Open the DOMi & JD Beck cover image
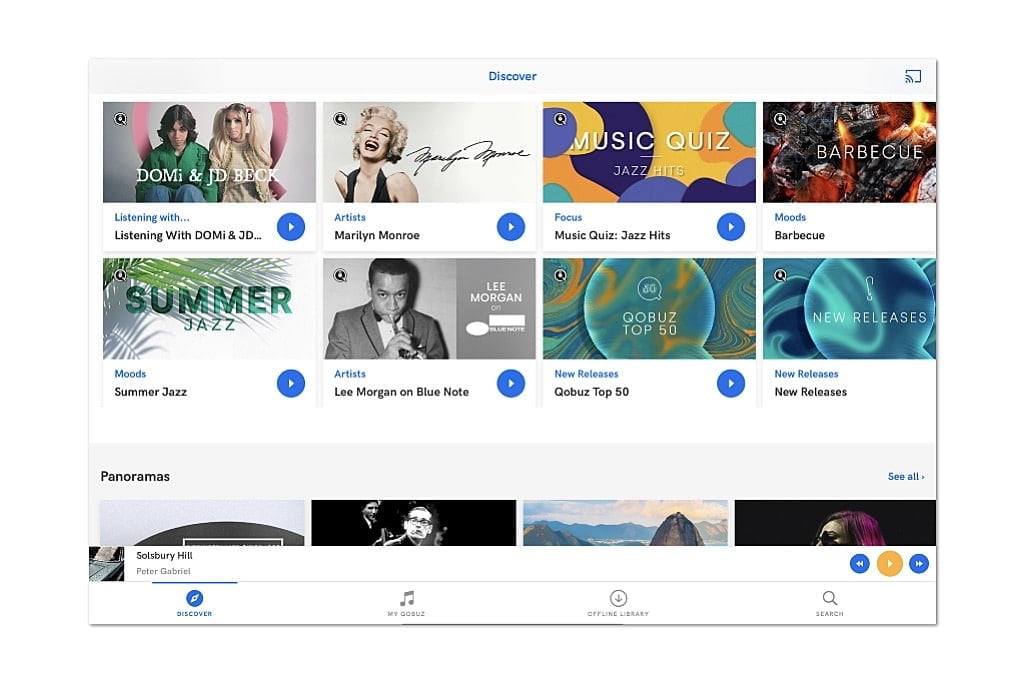Viewport: 1024px width, 683px height. (x=209, y=152)
